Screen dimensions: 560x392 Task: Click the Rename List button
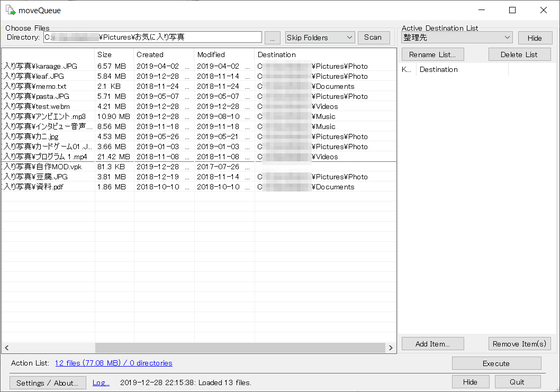pos(432,55)
